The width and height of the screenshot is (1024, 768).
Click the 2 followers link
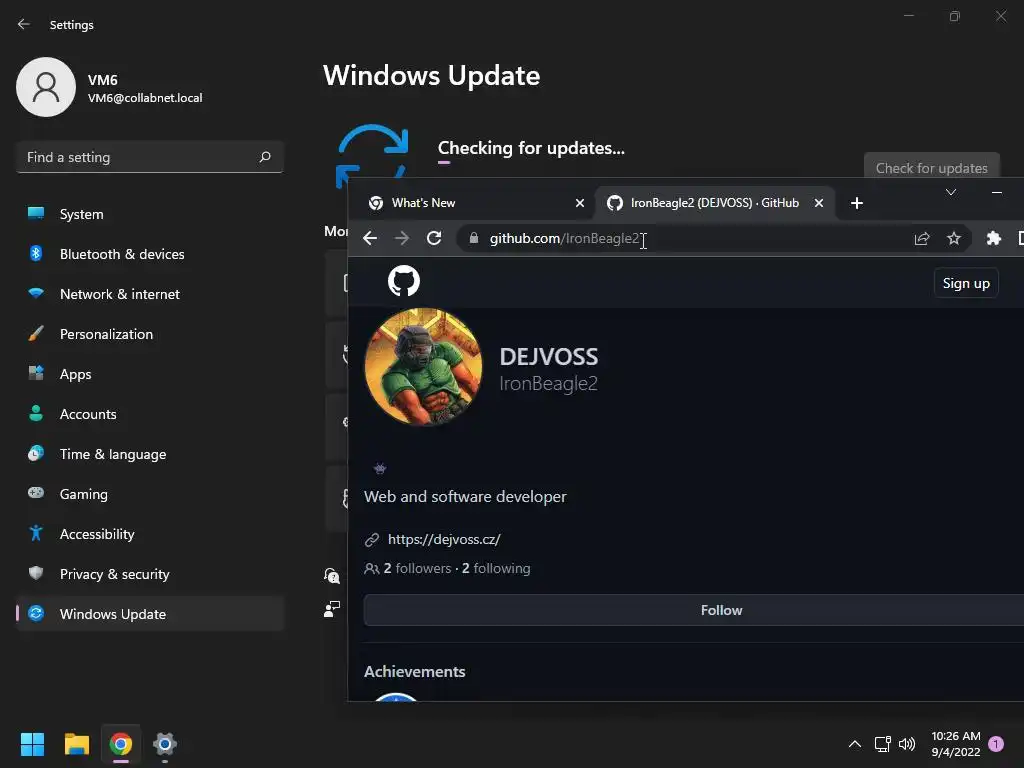417,568
